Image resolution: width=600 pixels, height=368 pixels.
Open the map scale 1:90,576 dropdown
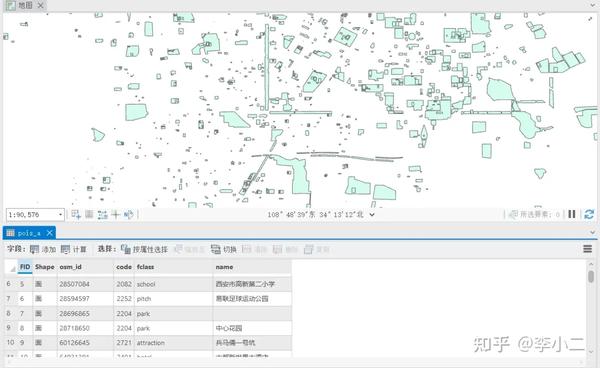point(60,215)
